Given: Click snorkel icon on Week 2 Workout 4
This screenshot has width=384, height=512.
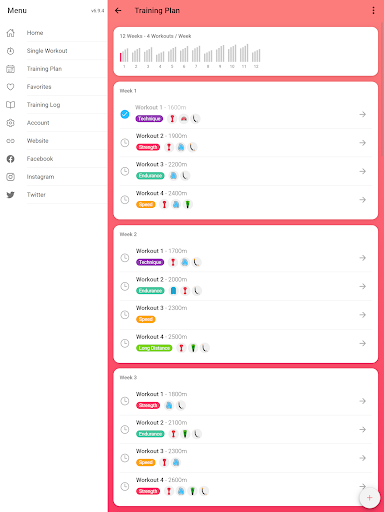Looking at the screenshot, I should tap(205, 348).
